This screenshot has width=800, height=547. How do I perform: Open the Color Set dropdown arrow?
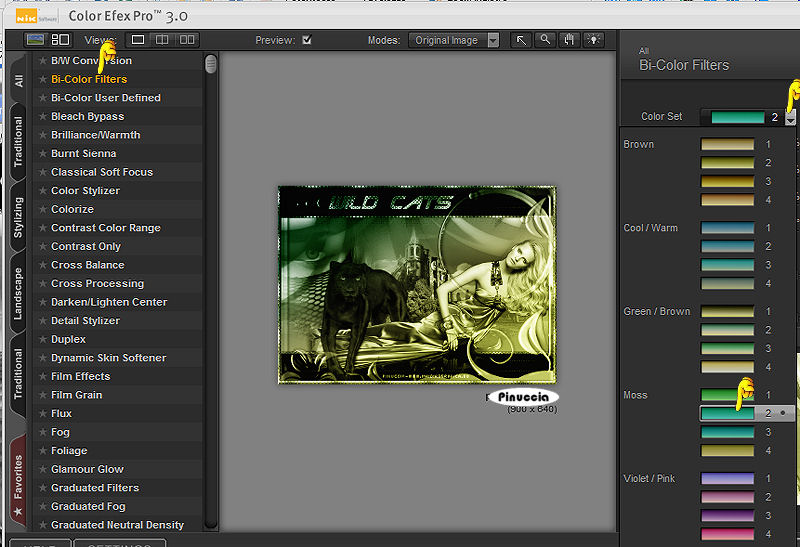790,117
